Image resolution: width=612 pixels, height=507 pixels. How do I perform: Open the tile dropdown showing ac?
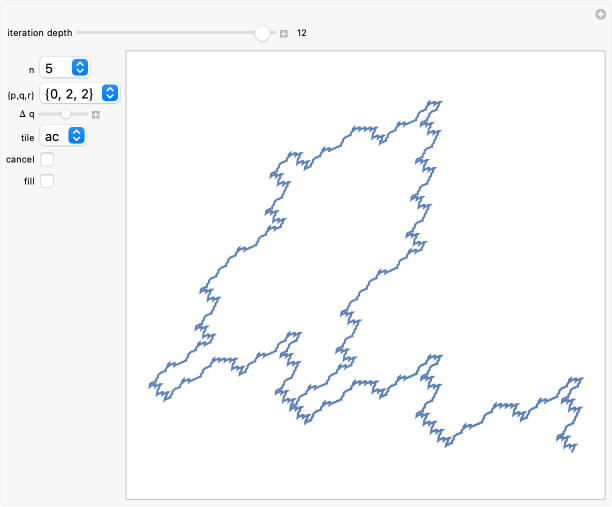(x=63, y=137)
